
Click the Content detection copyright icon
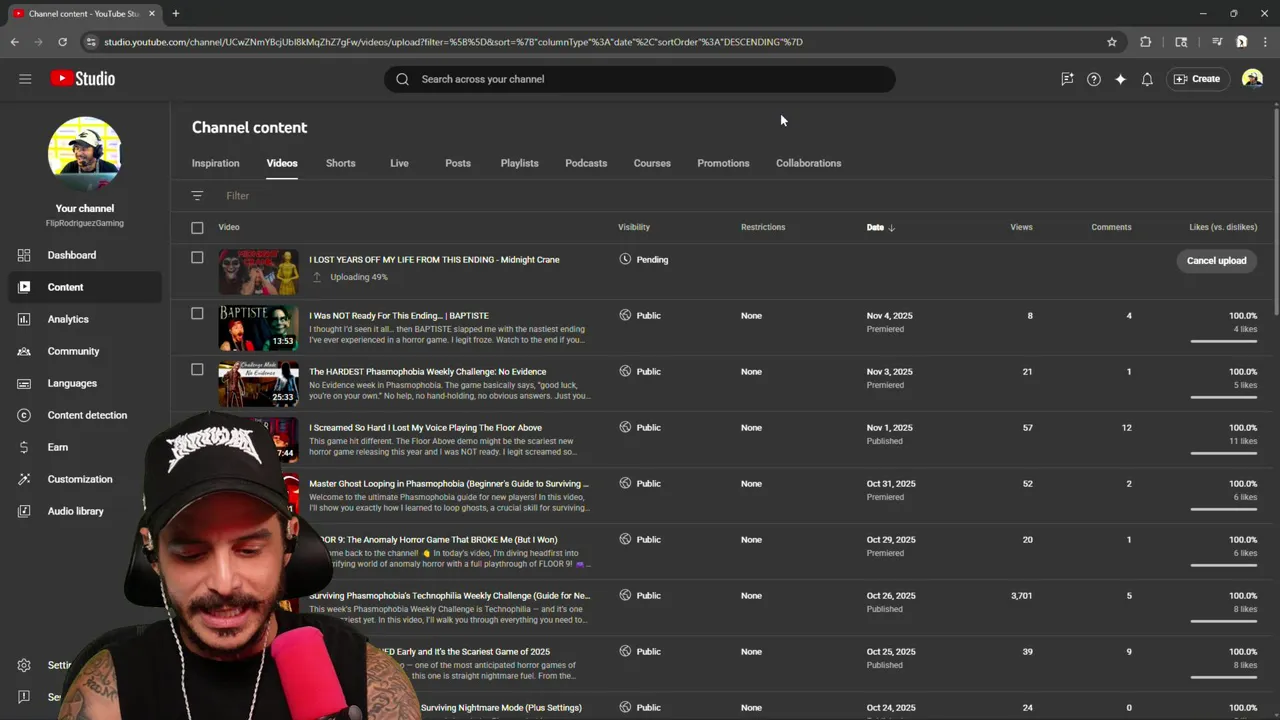pyautogui.click(x=24, y=415)
